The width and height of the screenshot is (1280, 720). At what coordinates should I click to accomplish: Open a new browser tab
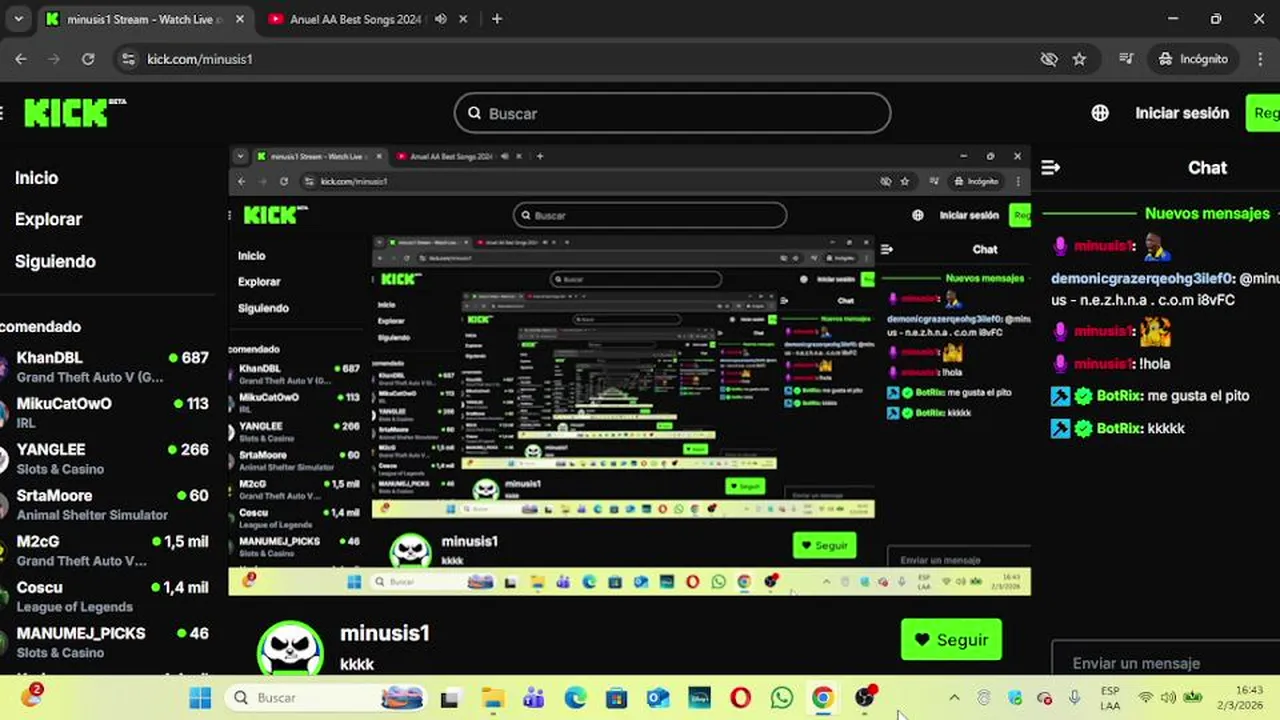497,19
